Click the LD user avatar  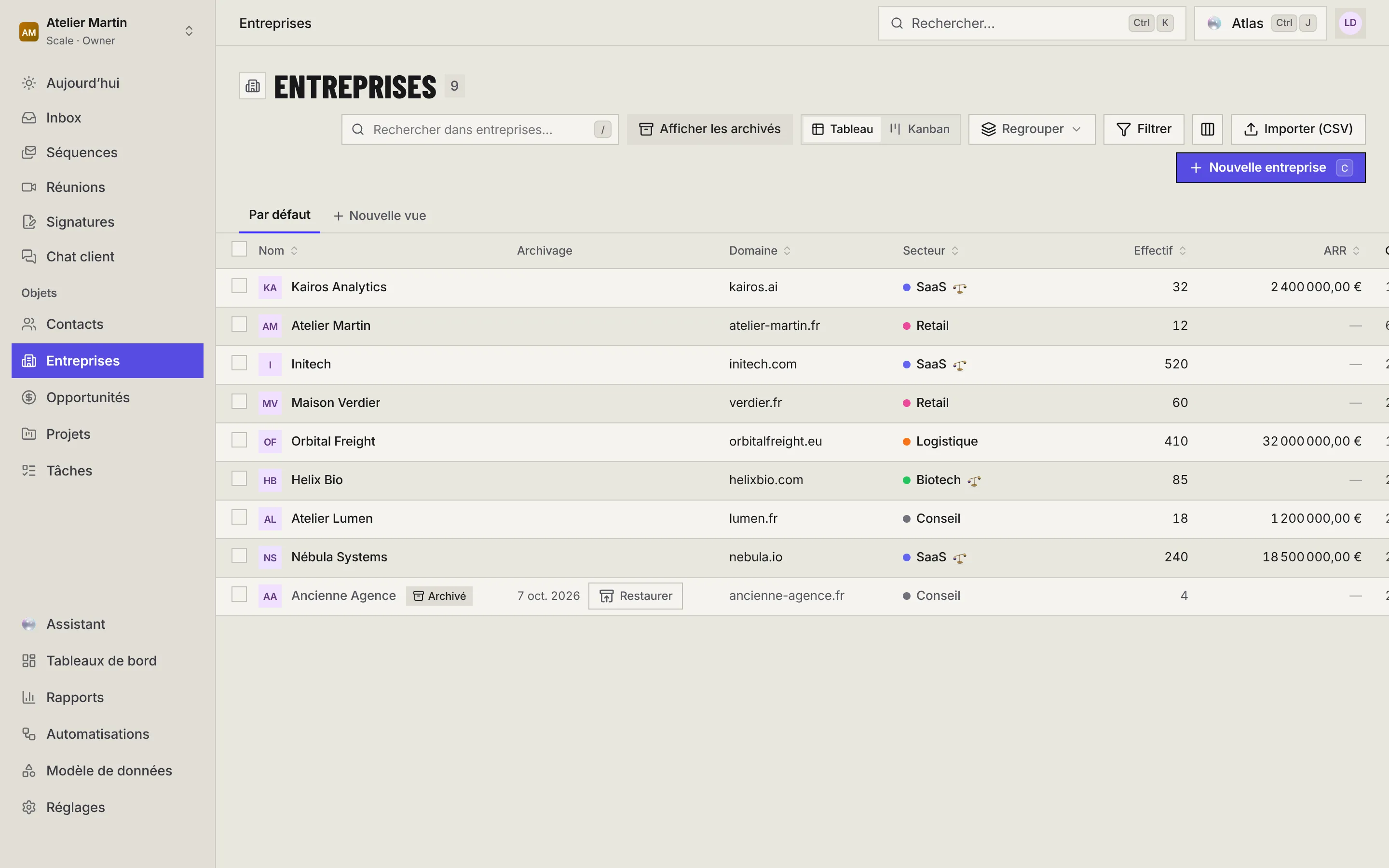(1350, 23)
